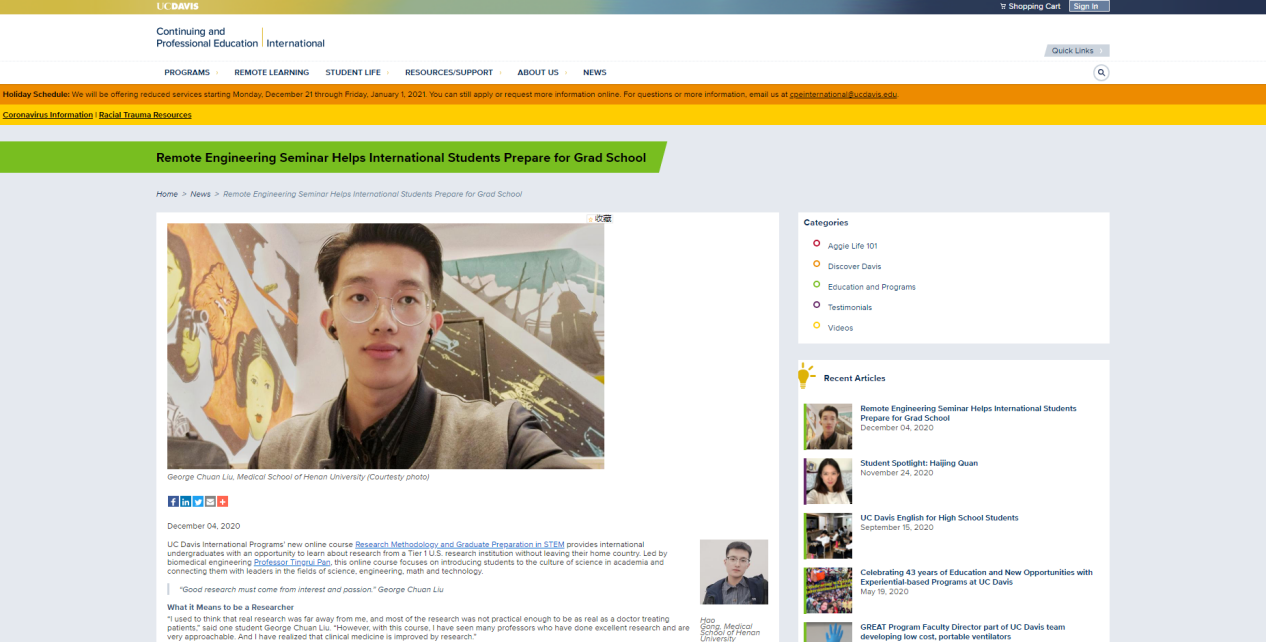Expand the Student Life menu

coord(353,73)
